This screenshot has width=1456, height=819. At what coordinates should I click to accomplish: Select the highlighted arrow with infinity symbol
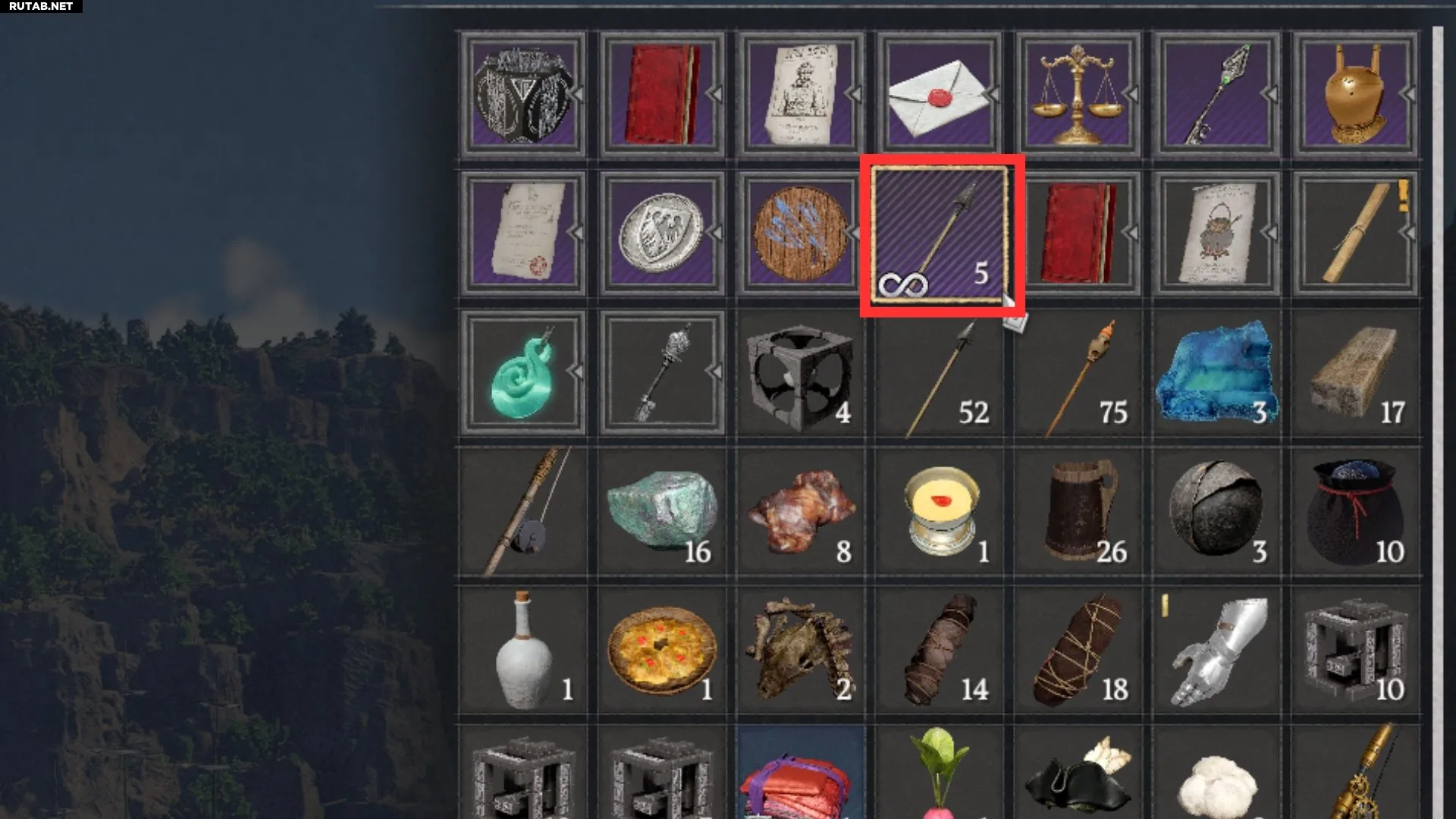tap(940, 234)
